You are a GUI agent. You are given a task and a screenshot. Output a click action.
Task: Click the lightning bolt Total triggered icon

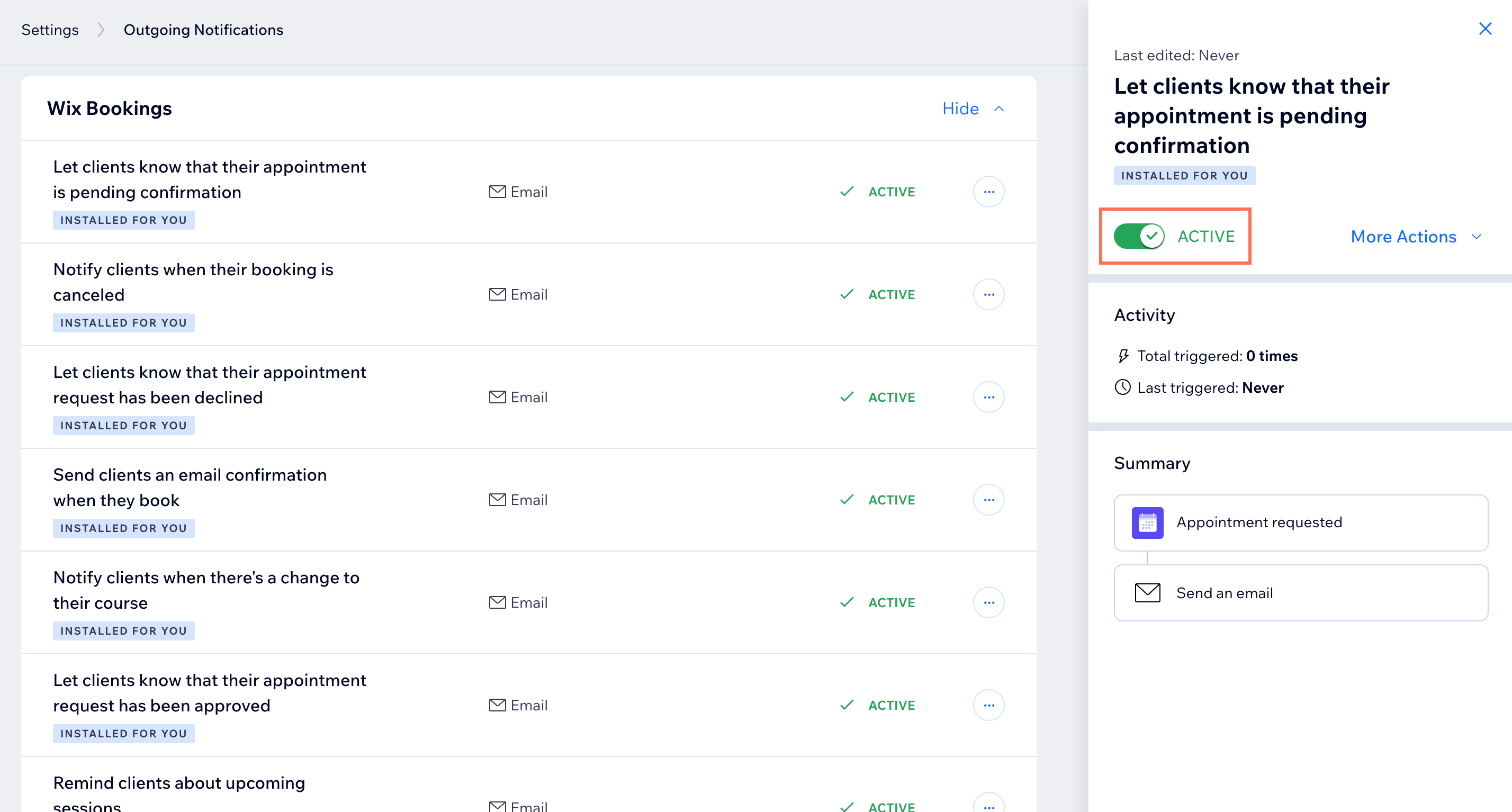click(x=1124, y=356)
